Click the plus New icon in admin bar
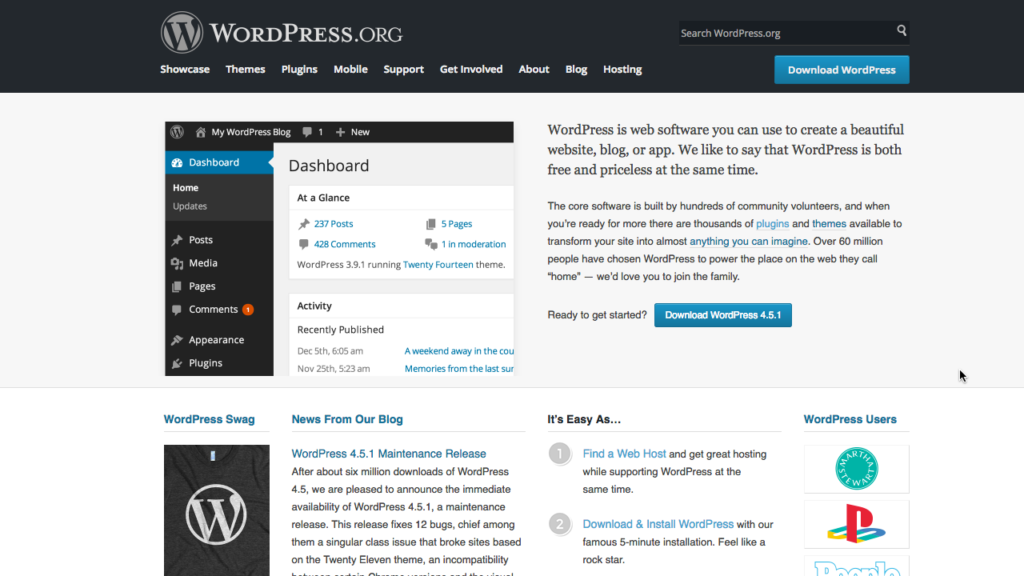The image size is (1024, 576). (x=340, y=132)
